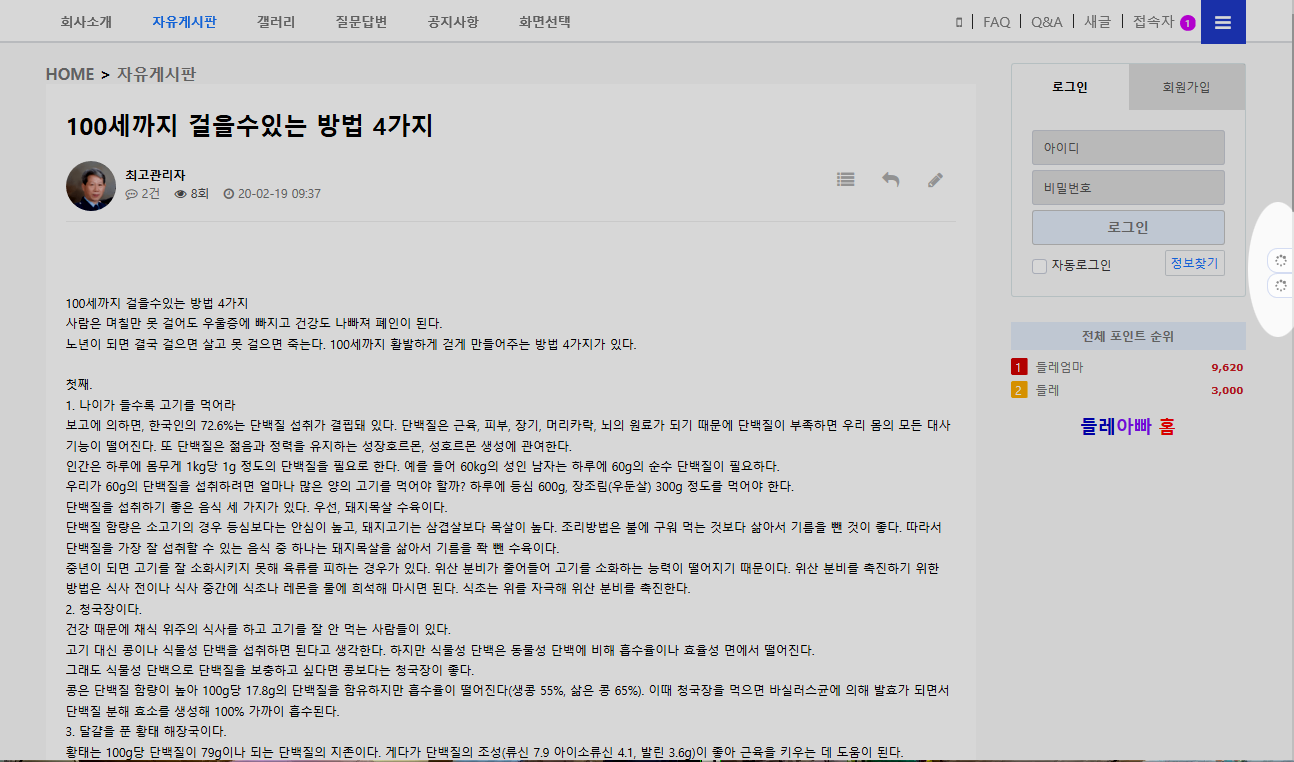Focus the 비밀번호 input field
1294x762 pixels.
(1128, 188)
